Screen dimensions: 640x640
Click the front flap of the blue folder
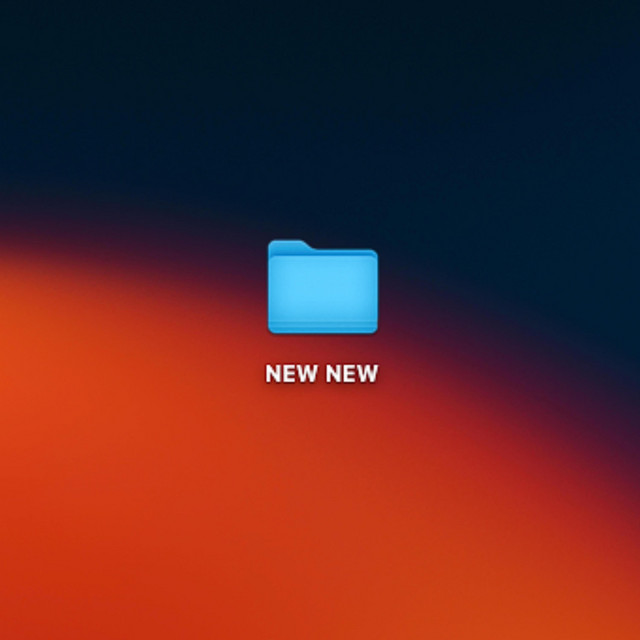(x=322, y=295)
